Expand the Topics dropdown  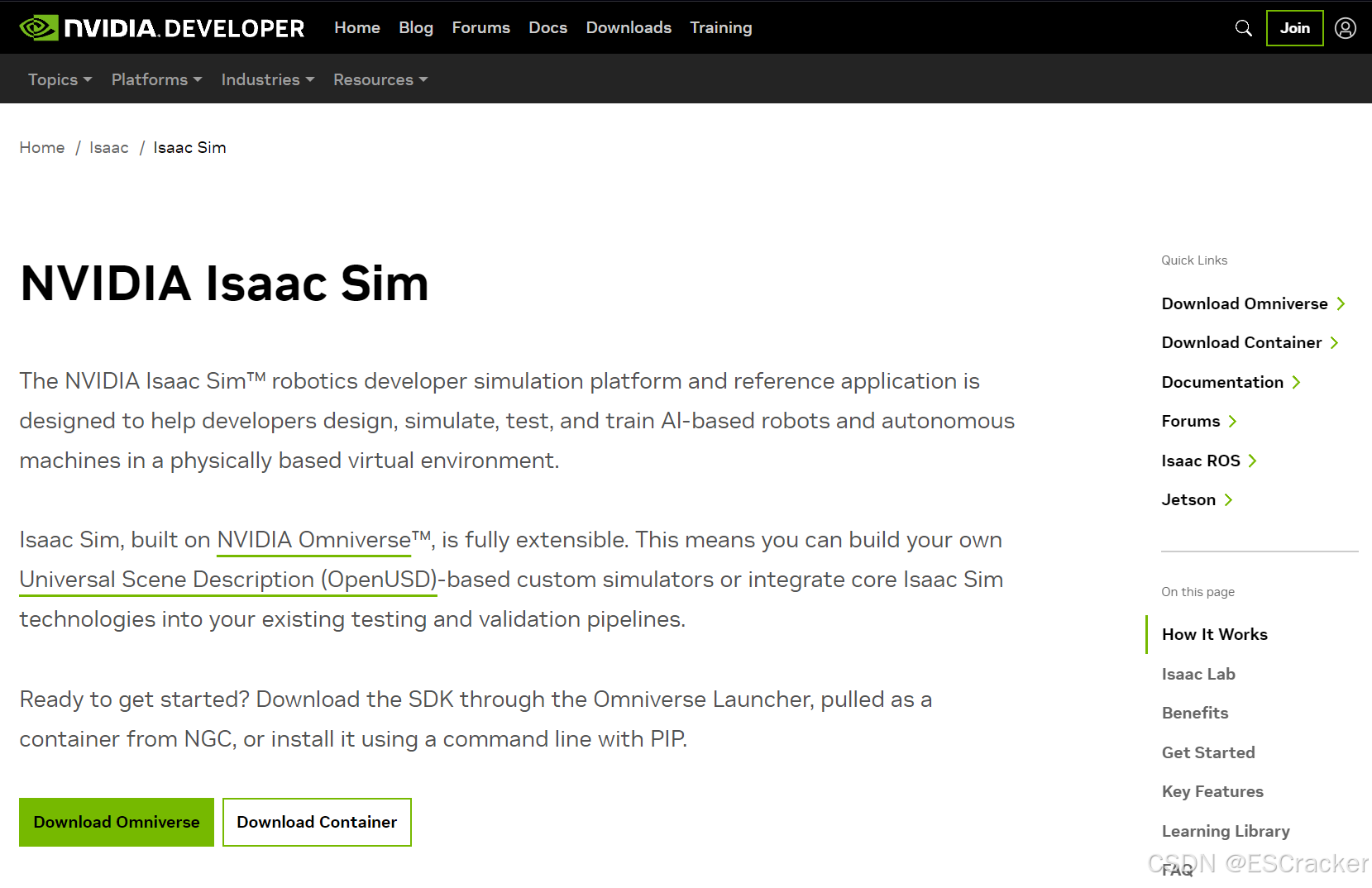(60, 79)
